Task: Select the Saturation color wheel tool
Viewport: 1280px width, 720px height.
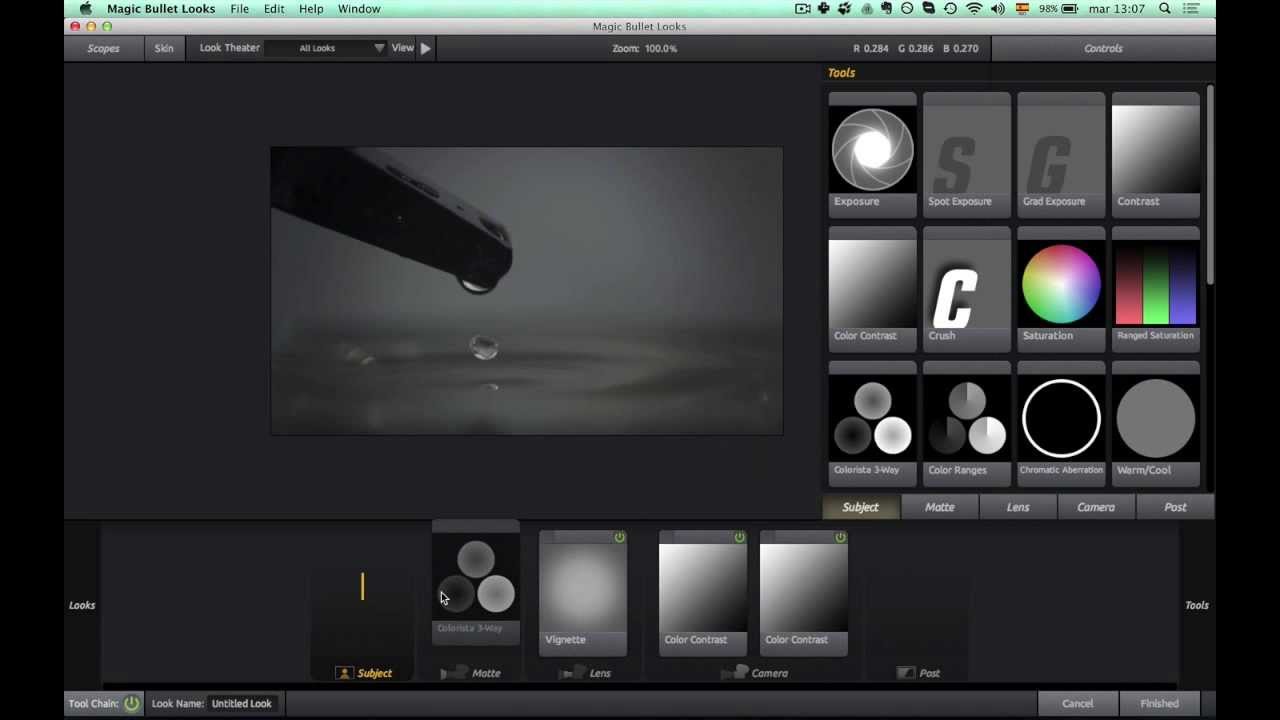Action: click(1061, 289)
